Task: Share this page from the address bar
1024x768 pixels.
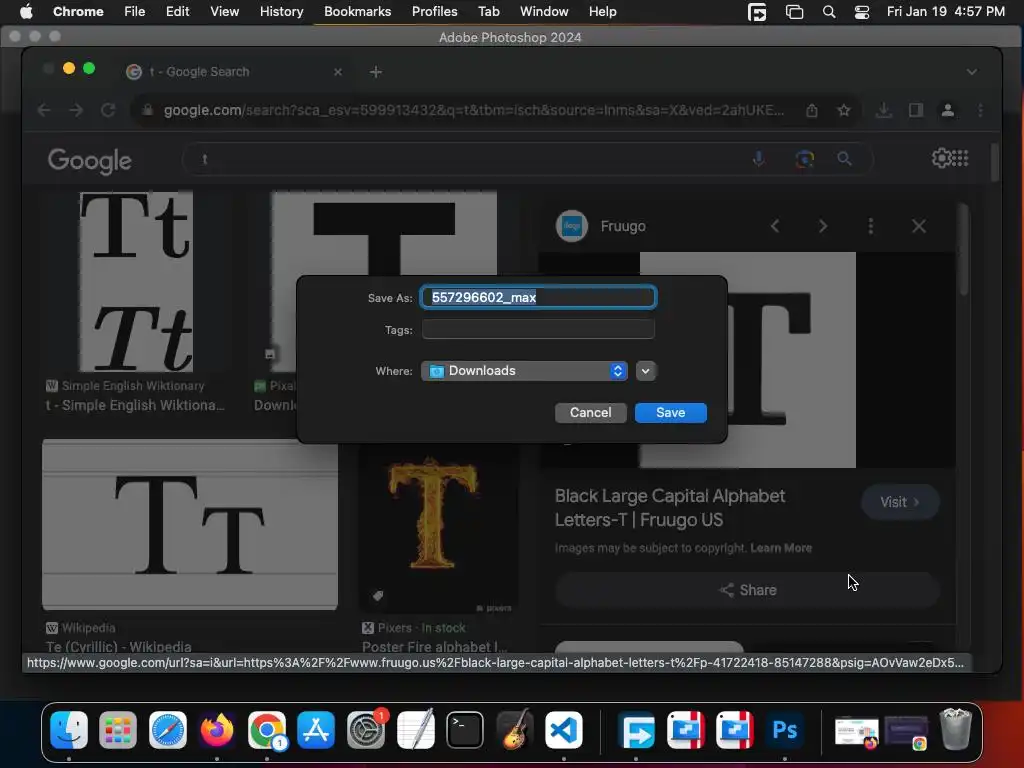Action: [x=812, y=110]
